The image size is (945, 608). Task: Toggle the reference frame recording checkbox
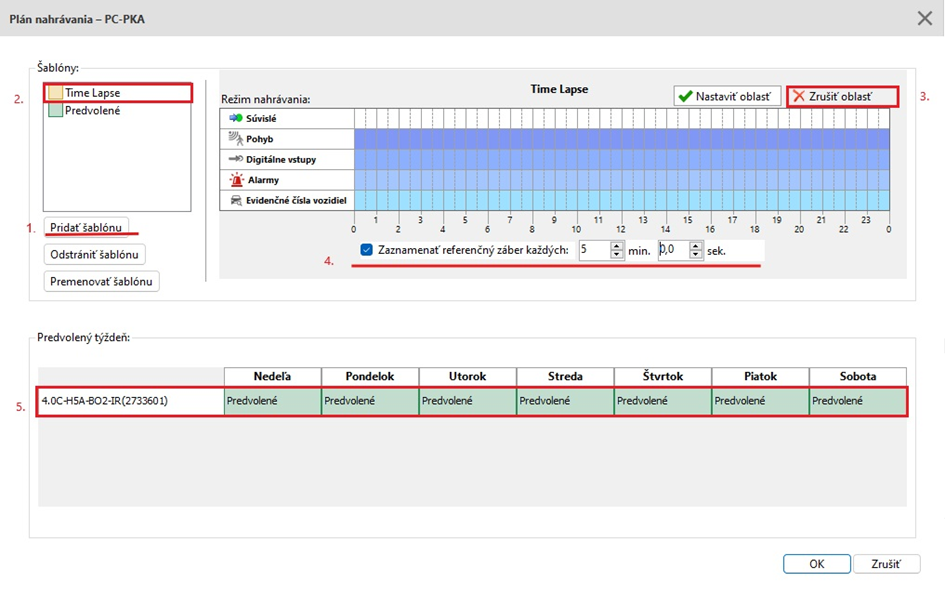pos(367,250)
